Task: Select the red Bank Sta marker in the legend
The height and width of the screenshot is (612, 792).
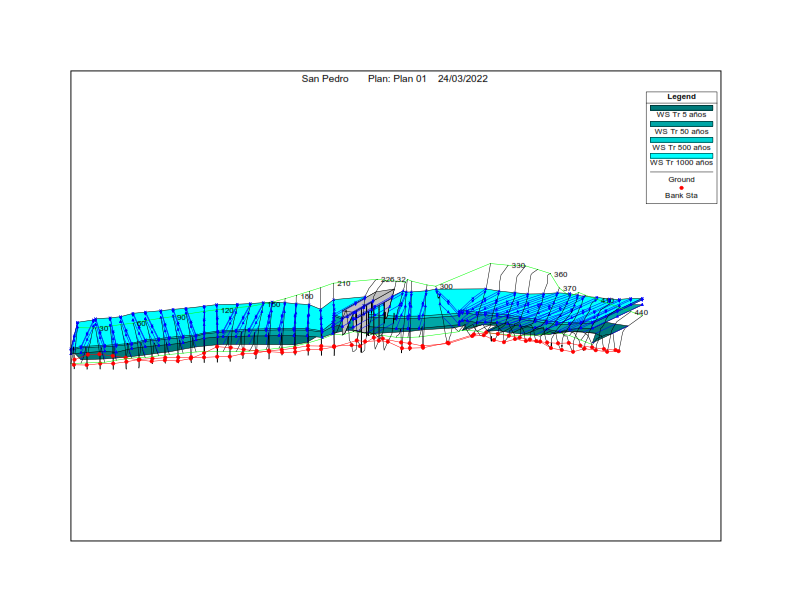Action: (x=681, y=188)
